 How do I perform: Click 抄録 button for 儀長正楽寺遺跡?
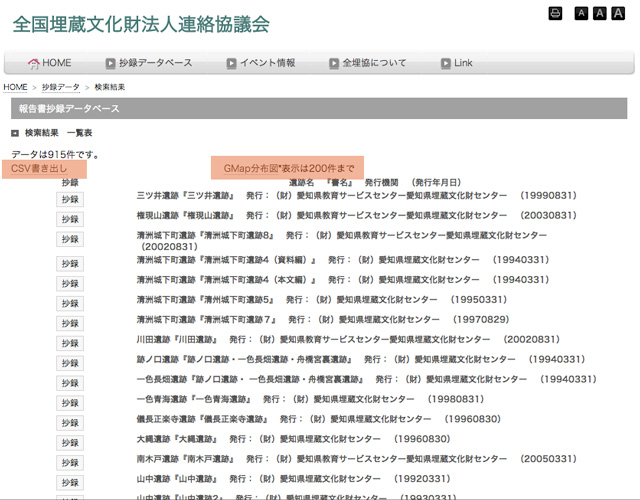click(70, 423)
